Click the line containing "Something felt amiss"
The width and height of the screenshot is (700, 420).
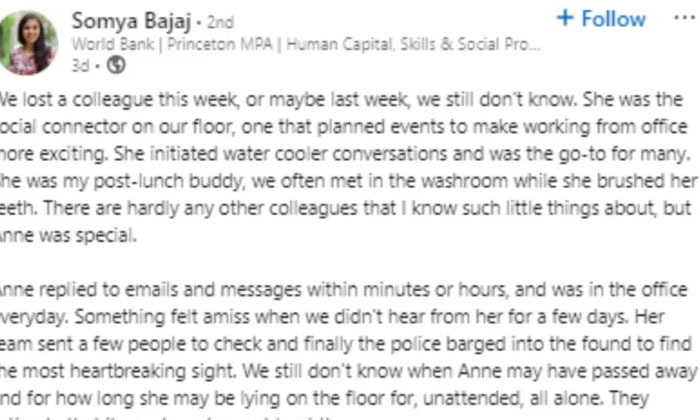(x=340, y=315)
